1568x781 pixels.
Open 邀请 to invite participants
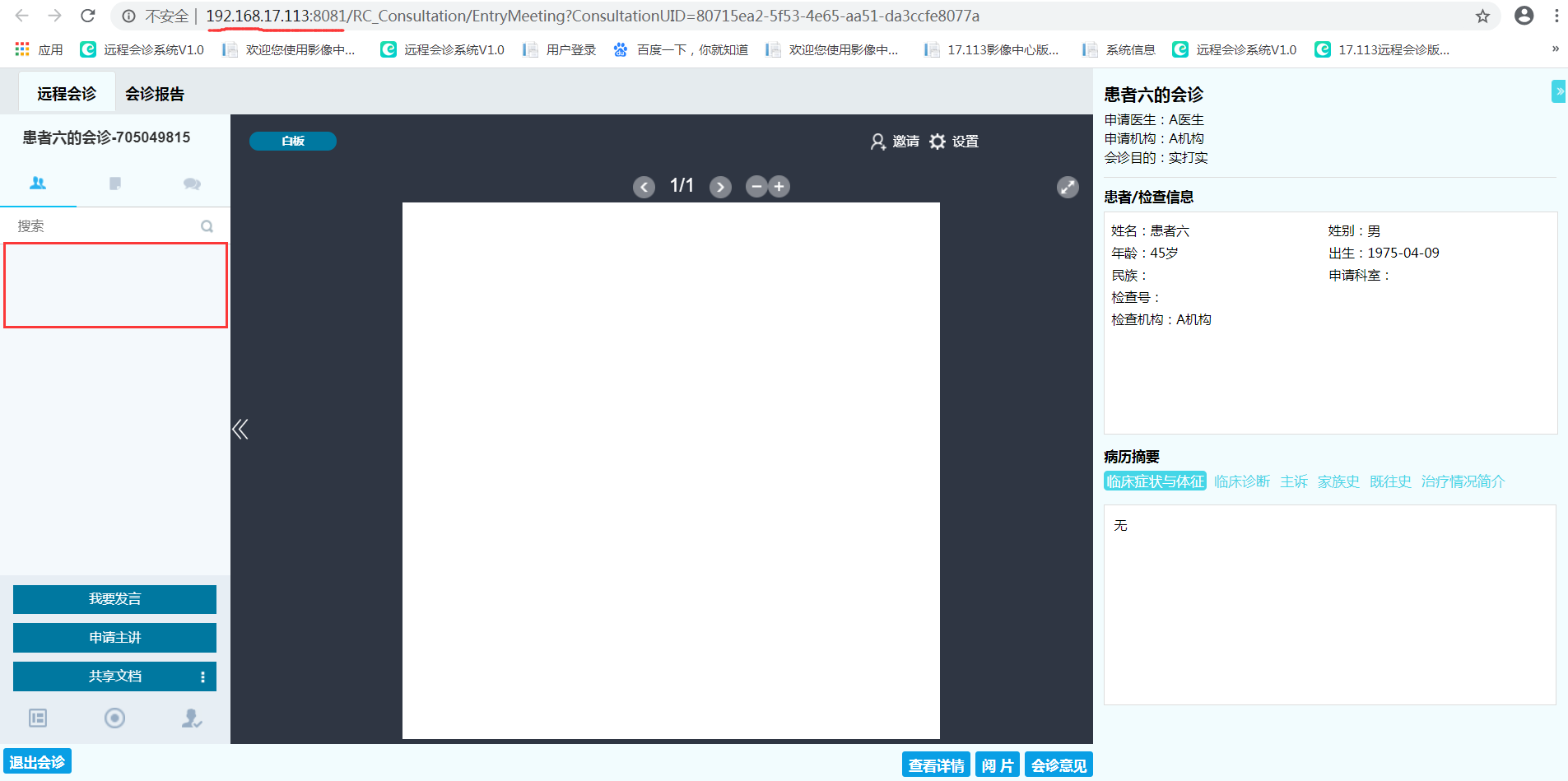click(x=895, y=142)
